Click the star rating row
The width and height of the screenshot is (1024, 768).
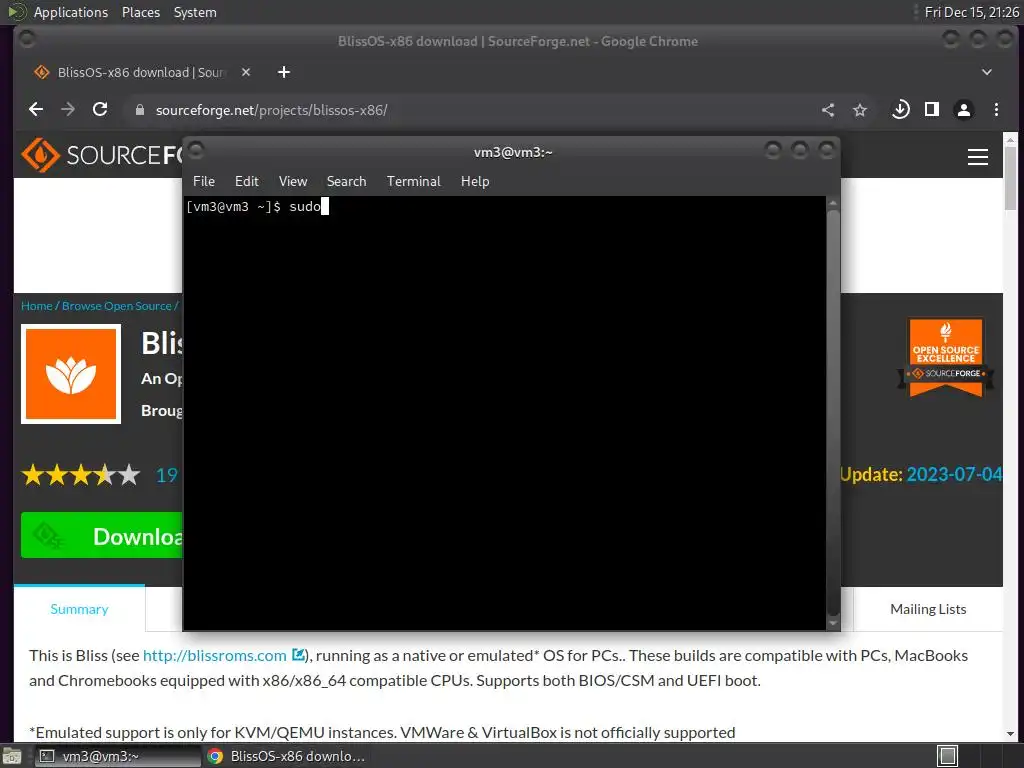81,475
